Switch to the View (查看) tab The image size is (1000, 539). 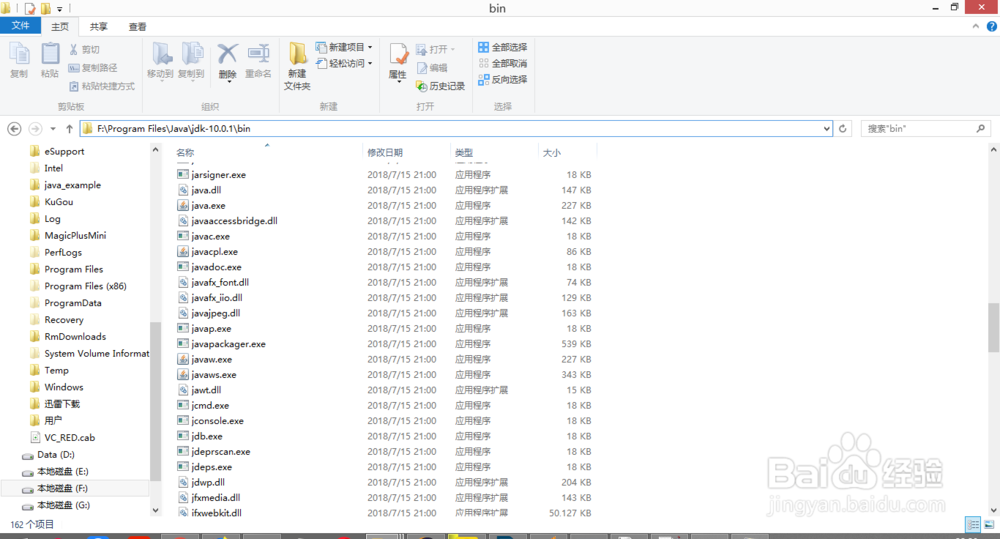137,26
